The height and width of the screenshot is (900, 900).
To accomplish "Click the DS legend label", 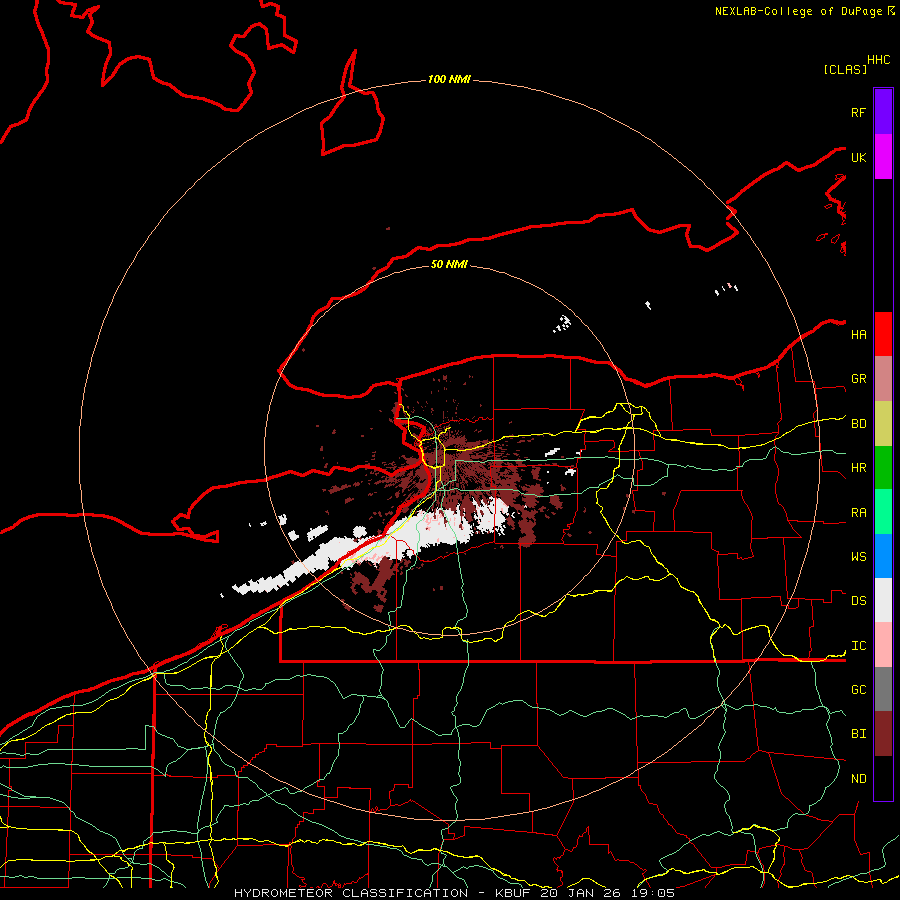I will pos(858,601).
